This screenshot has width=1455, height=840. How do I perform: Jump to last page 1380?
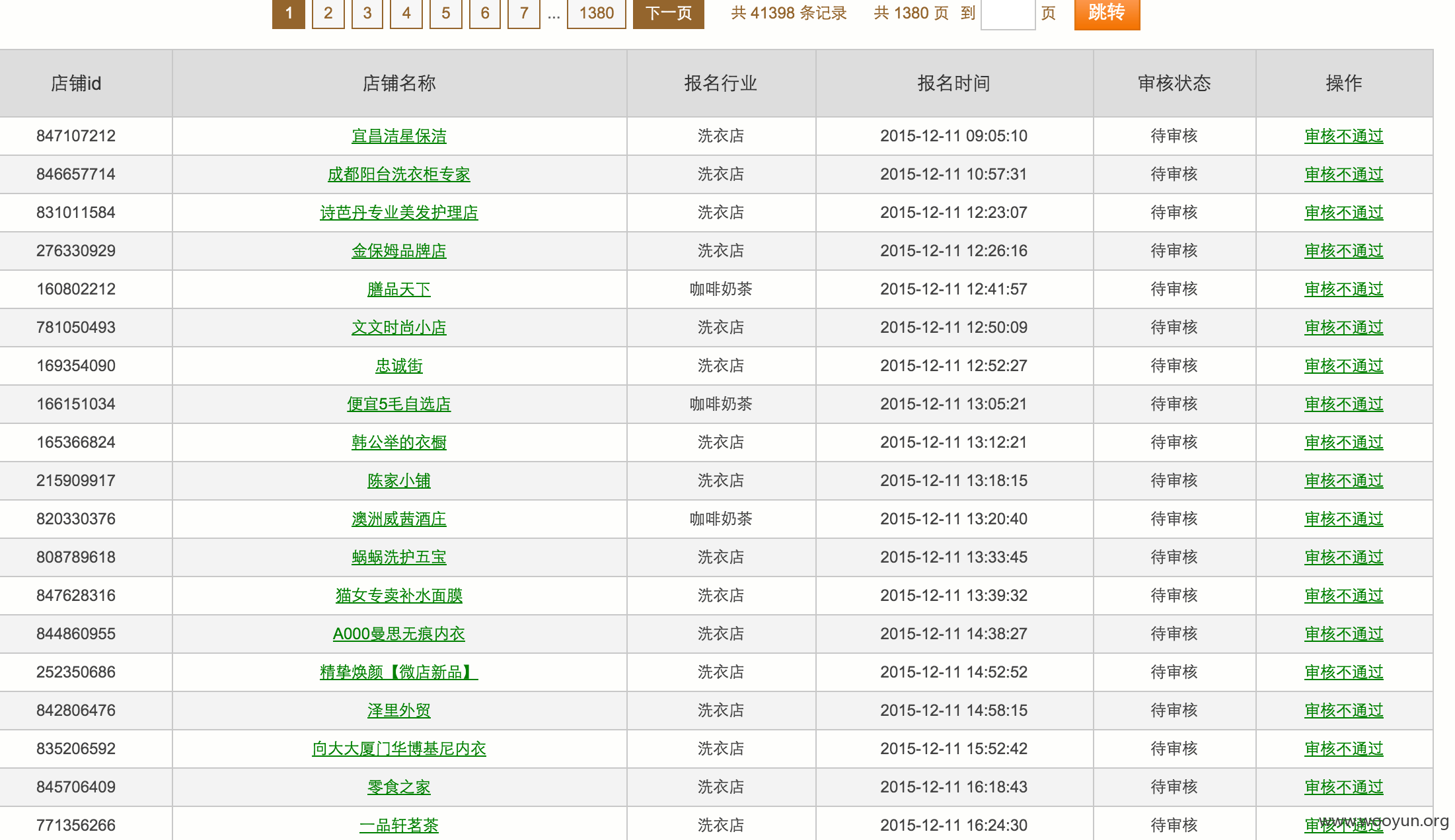click(597, 13)
